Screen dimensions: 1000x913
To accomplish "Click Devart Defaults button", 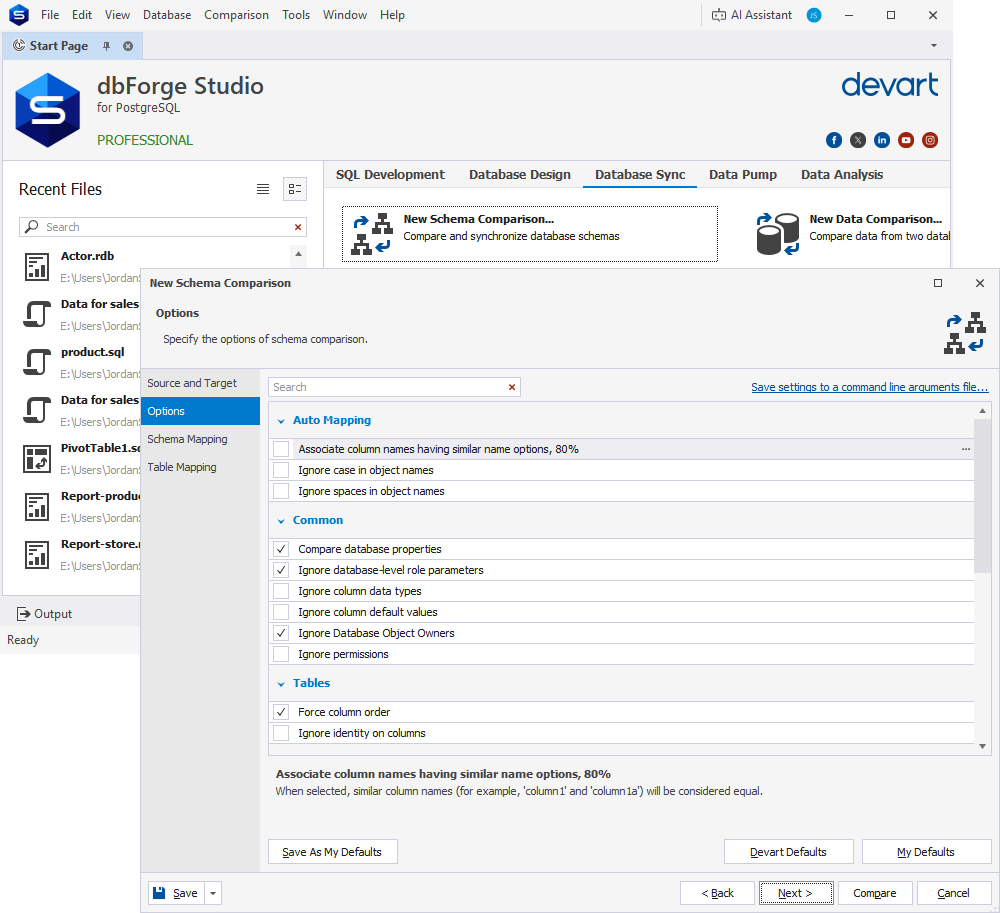I will click(788, 852).
